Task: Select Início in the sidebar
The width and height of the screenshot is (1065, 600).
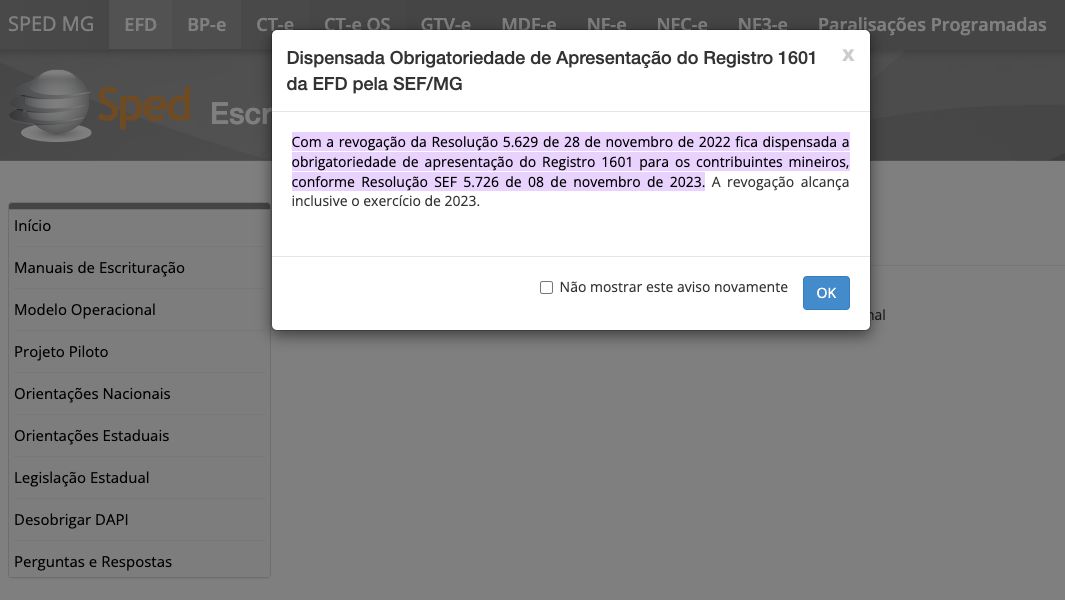Action: [x=33, y=226]
